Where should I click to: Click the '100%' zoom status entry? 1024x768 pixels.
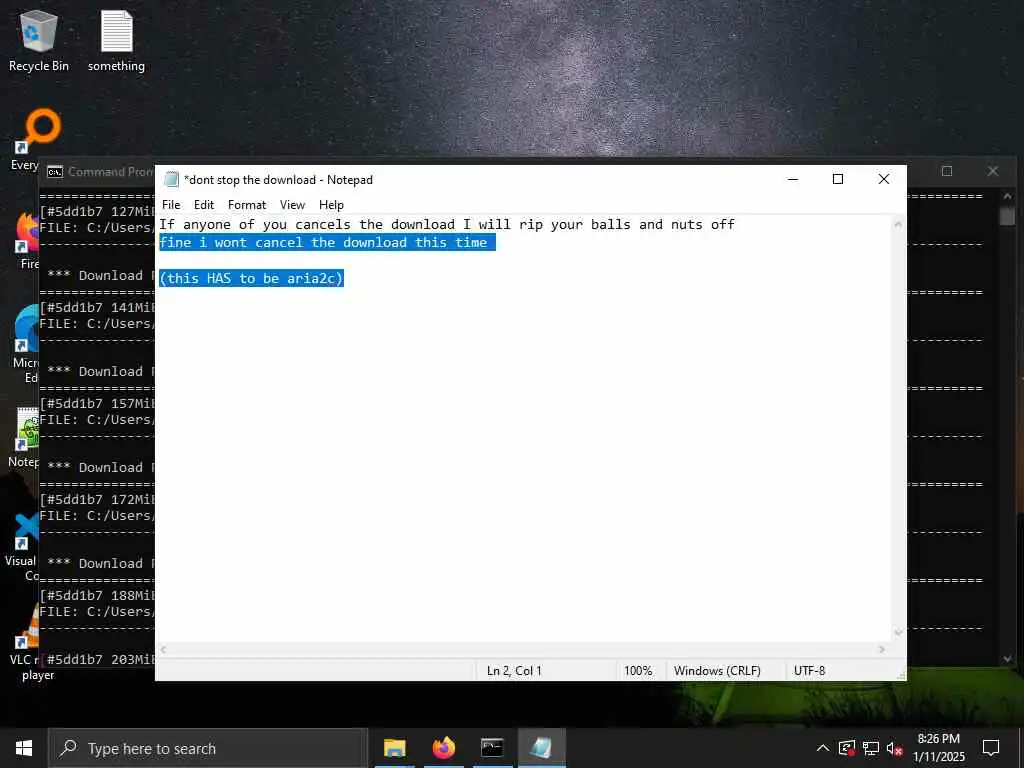coord(638,671)
